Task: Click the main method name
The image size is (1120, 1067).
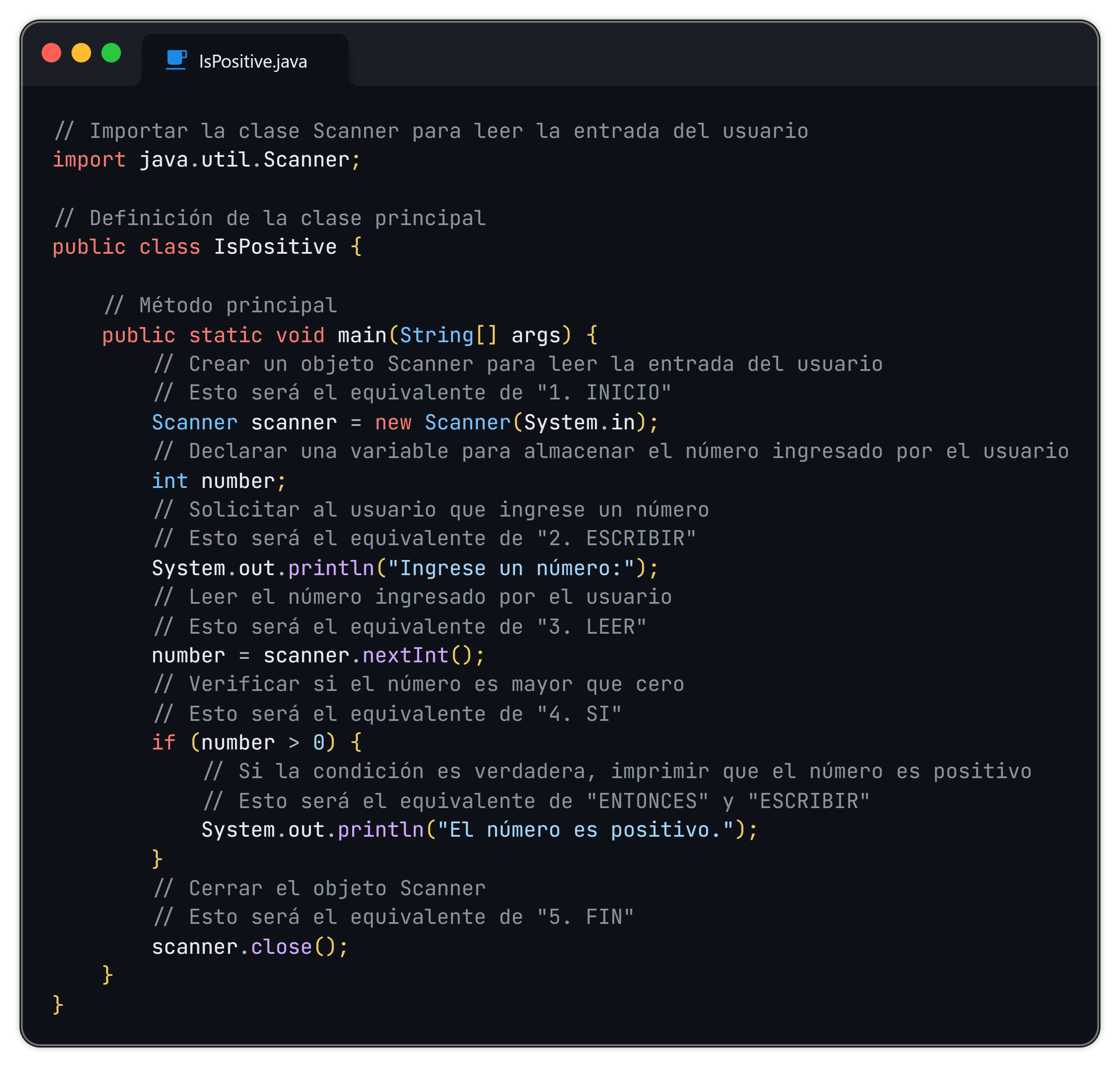Action: (362, 335)
